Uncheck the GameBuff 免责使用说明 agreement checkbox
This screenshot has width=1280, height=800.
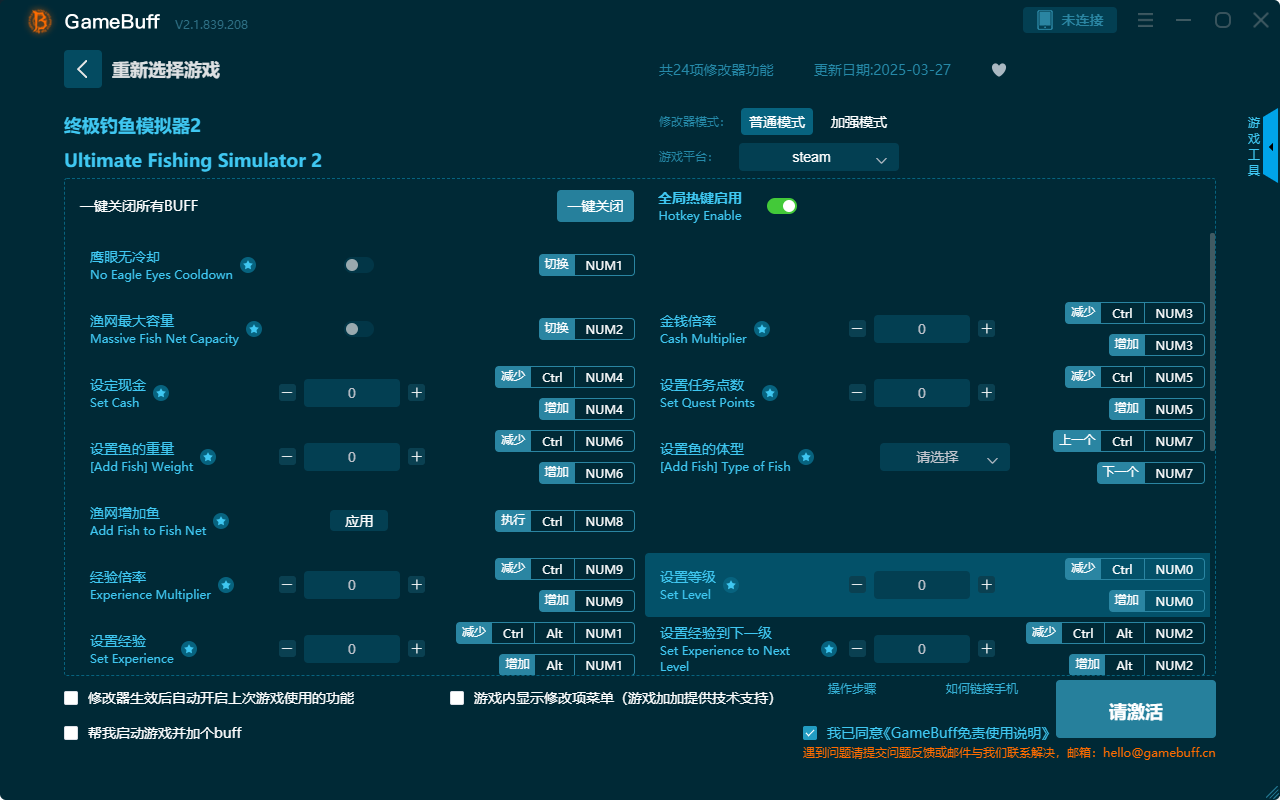810,733
